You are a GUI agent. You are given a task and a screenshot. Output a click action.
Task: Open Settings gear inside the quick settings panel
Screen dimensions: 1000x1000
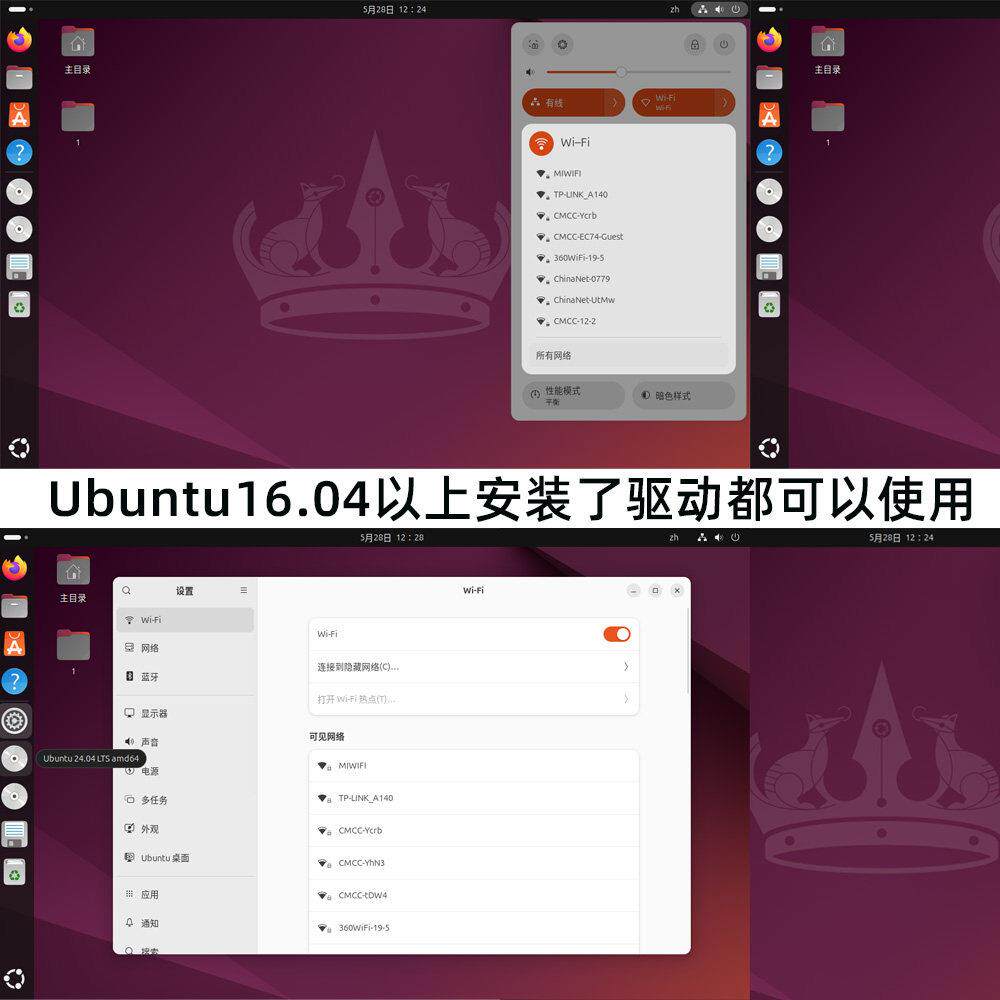point(562,45)
